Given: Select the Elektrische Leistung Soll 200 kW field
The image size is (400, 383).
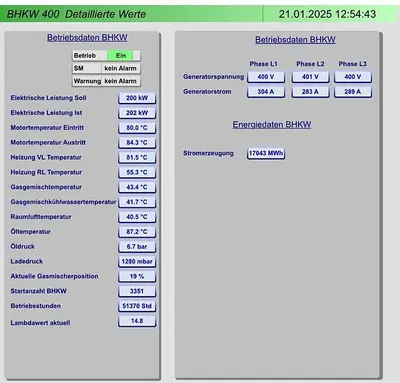Looking at the screenshot, I should (x=137, y=98).
